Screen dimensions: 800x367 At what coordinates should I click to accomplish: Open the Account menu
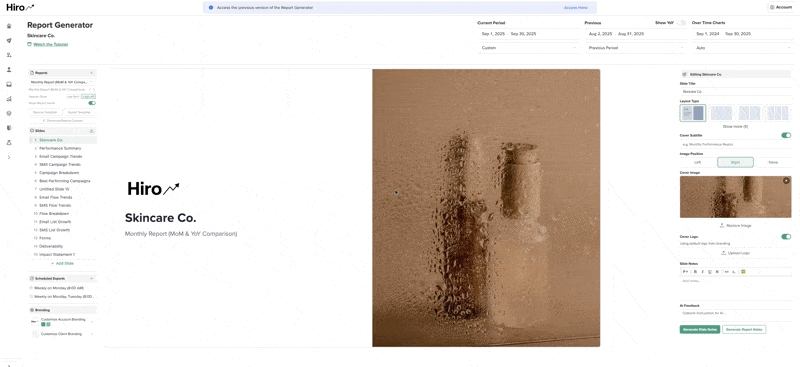click(x=781, y=7)
